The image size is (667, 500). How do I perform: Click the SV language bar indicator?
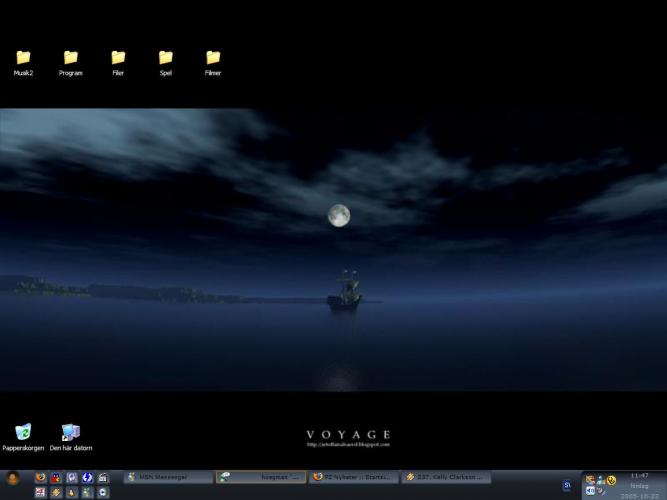[x=567, y=485]
